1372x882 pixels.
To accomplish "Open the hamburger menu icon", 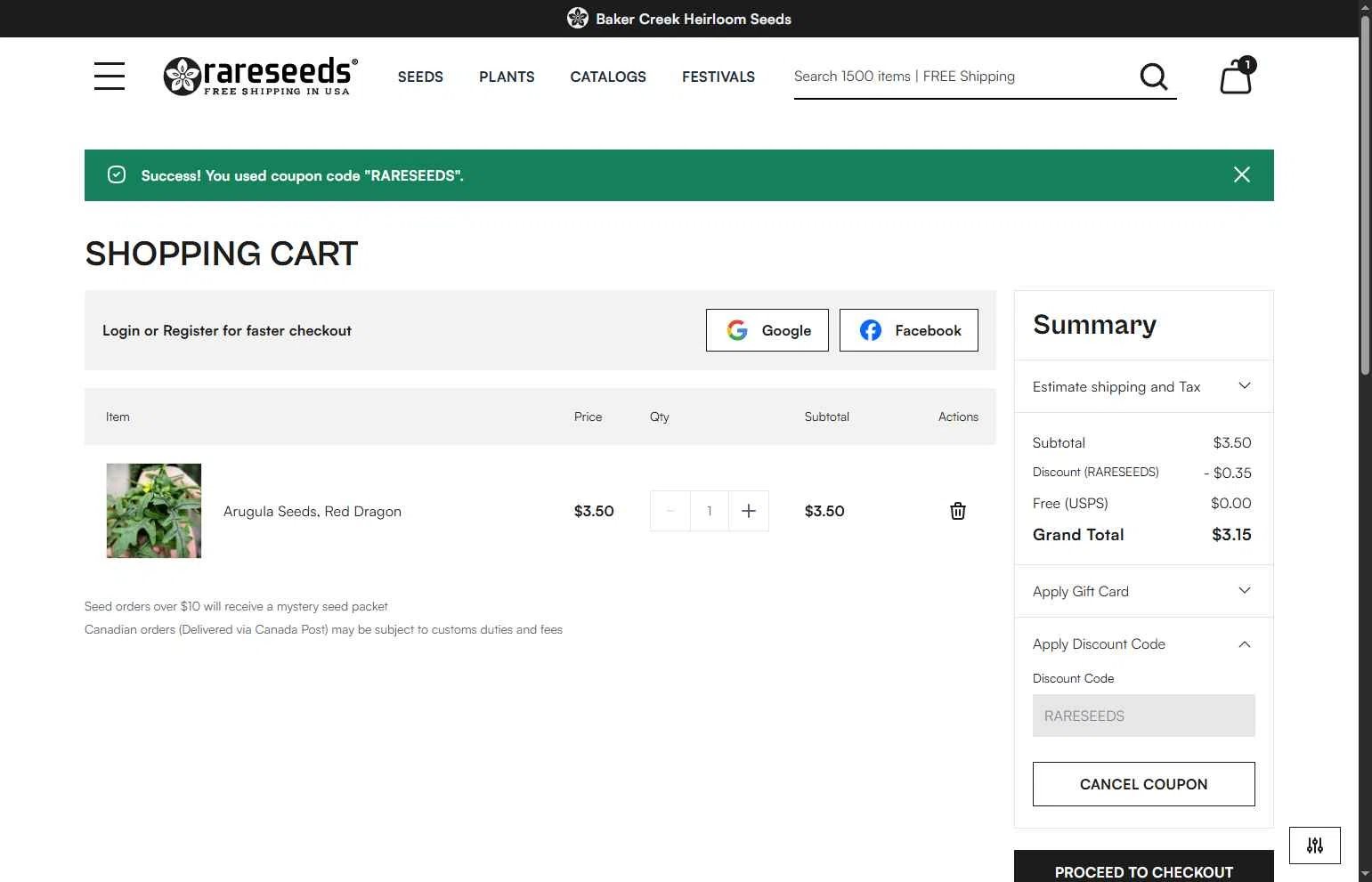I will coord(110,76).
